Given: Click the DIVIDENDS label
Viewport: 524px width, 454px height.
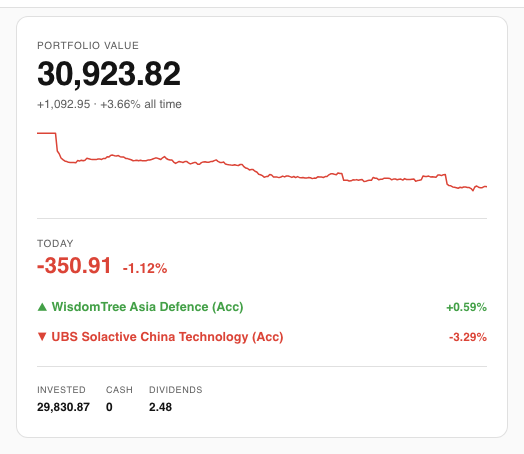Looking at the screenshot, I should 176,390.
